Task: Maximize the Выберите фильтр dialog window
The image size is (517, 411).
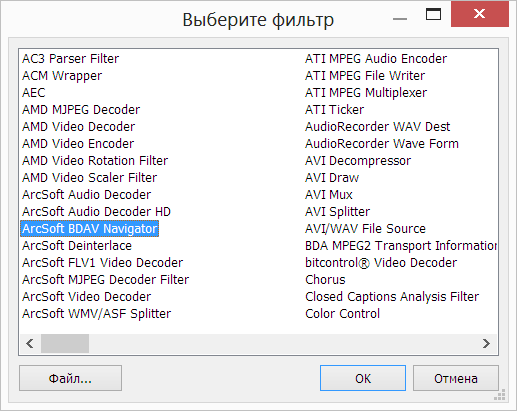Action: click(433, 14)
